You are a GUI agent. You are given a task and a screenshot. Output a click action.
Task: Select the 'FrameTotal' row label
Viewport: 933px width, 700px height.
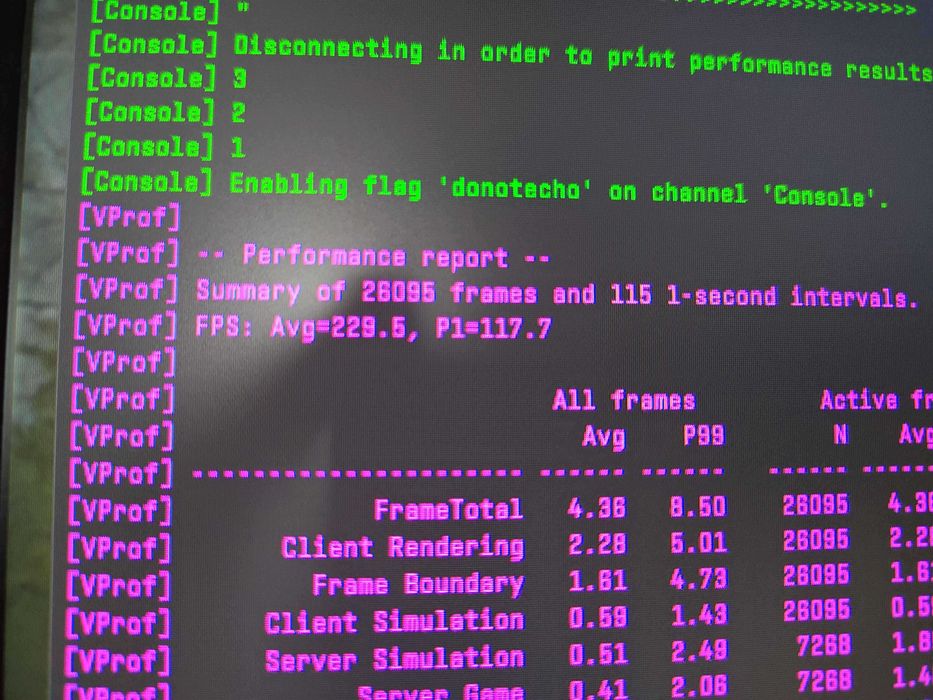point(448,510)
